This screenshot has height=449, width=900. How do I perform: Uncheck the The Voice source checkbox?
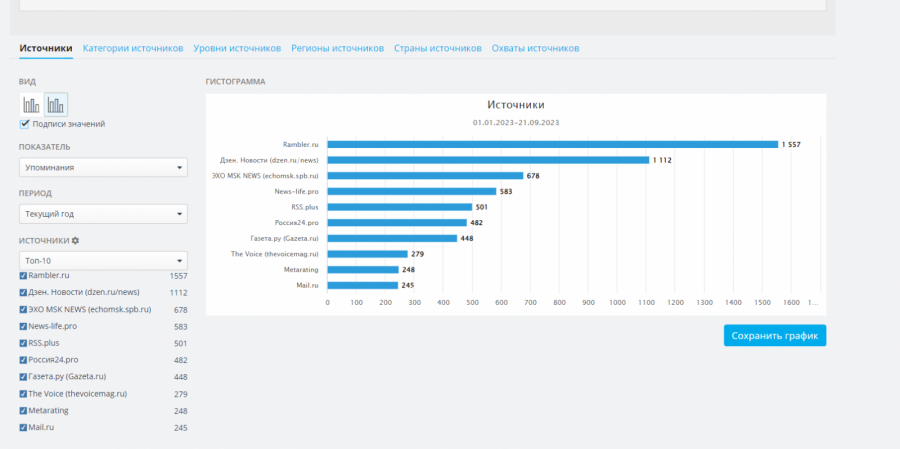click(x=23, y=394)
